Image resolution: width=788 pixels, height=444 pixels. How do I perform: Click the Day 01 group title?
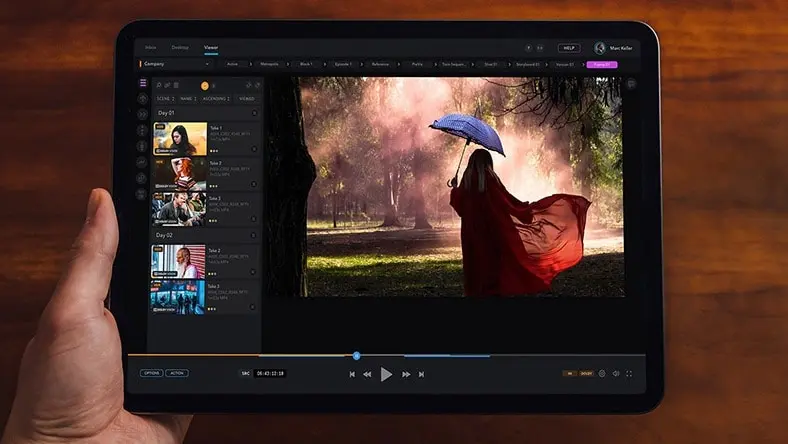[166, 113]
